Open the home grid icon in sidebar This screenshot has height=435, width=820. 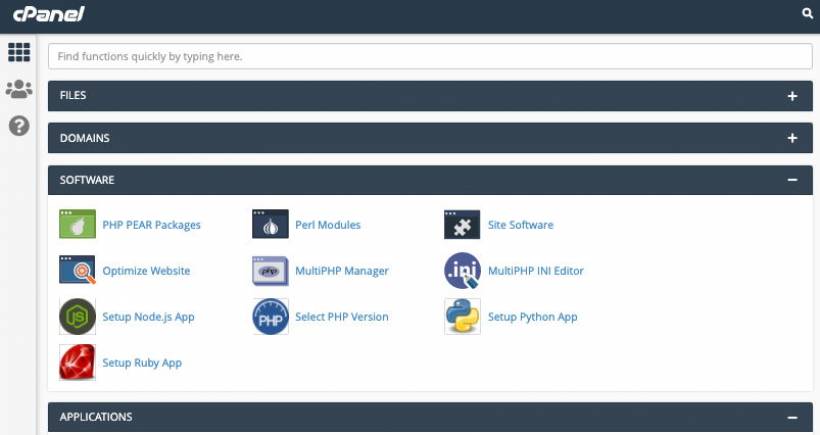pyautogui.click(x=19, y=53)
